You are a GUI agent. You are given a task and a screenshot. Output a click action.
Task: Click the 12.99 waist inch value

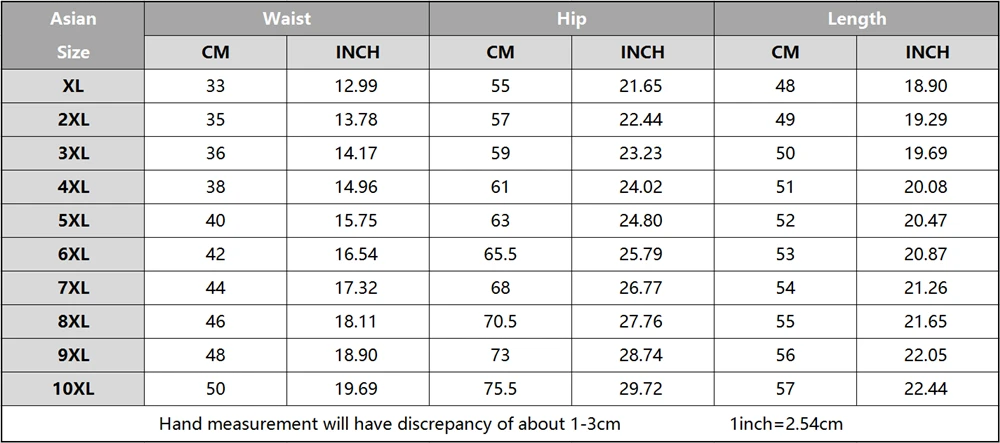tap(357, 86)
